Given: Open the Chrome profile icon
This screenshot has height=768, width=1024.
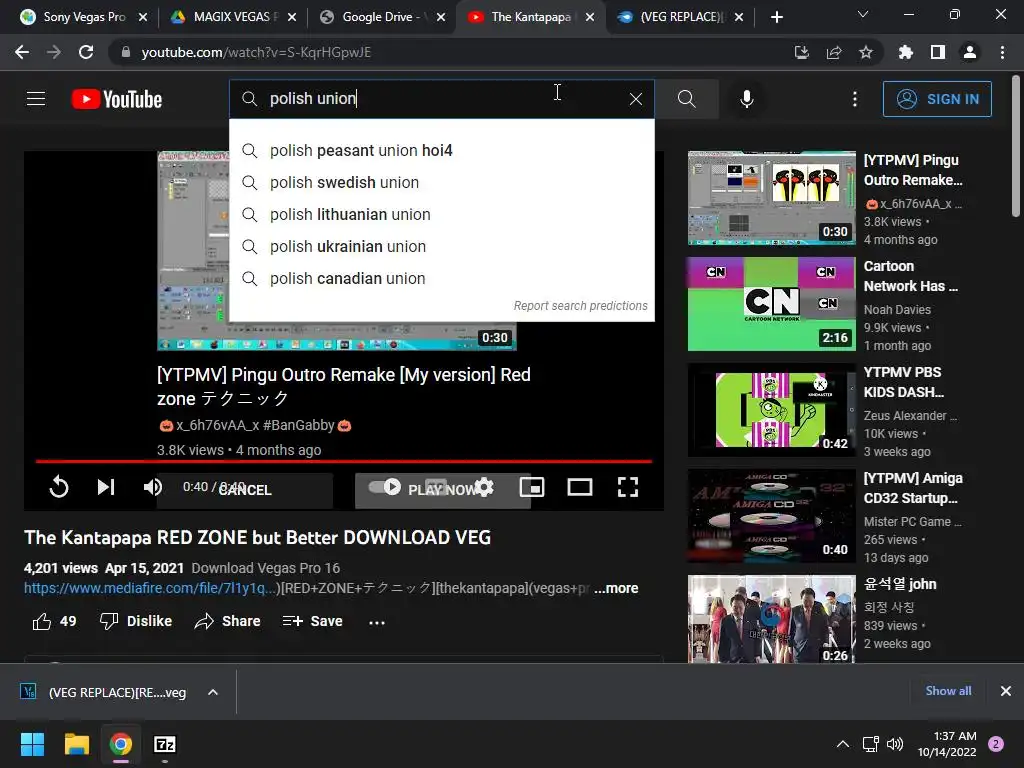Looking at the screenshot, I should [970, 52].
